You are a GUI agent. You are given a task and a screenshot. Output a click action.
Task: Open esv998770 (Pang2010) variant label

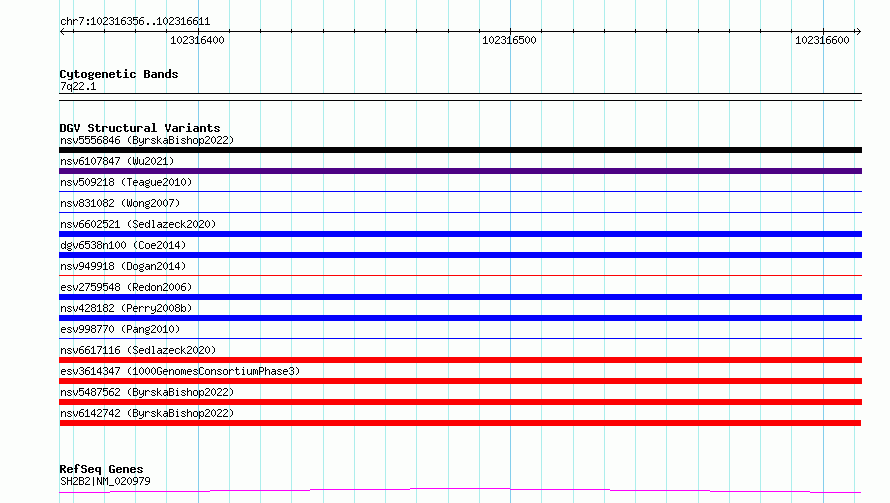[120, 329]
